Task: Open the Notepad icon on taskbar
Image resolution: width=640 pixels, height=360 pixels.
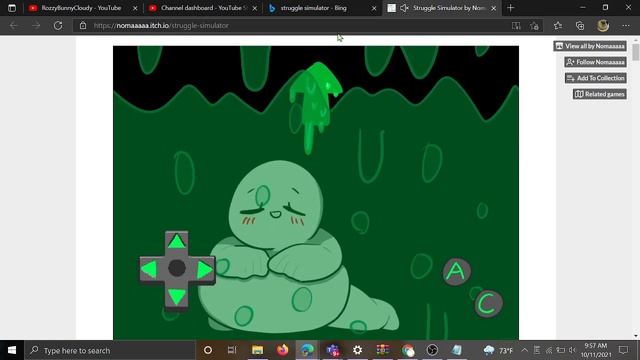Action: coord(457,350)
